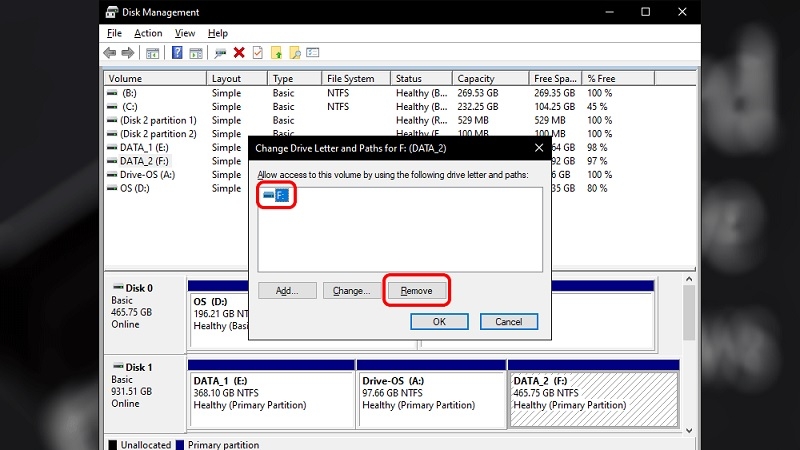Sort by the Type column header
The image size is (800, 450).
[x=294, y=79]
